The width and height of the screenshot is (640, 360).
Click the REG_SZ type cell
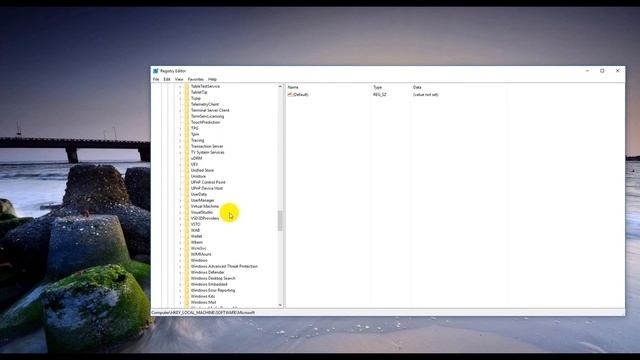[x=380, y=94]
